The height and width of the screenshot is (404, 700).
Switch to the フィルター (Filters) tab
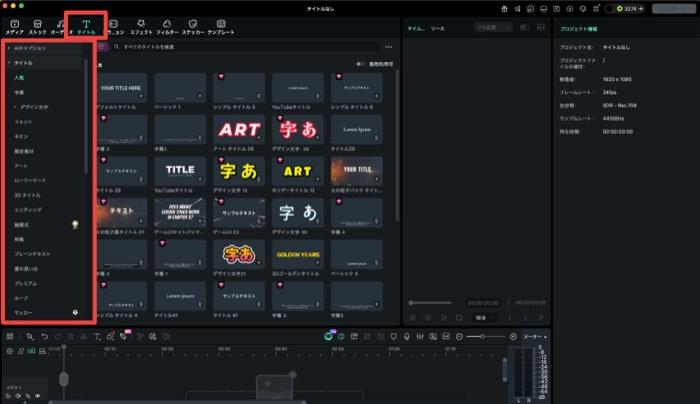(x=167, y=27)
